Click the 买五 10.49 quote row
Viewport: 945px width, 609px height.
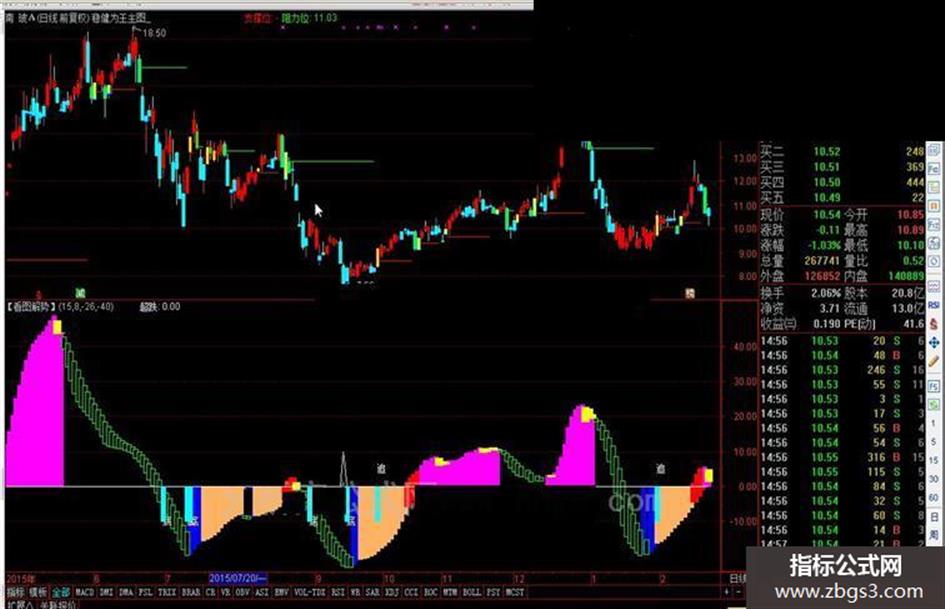tap(842, 198)
